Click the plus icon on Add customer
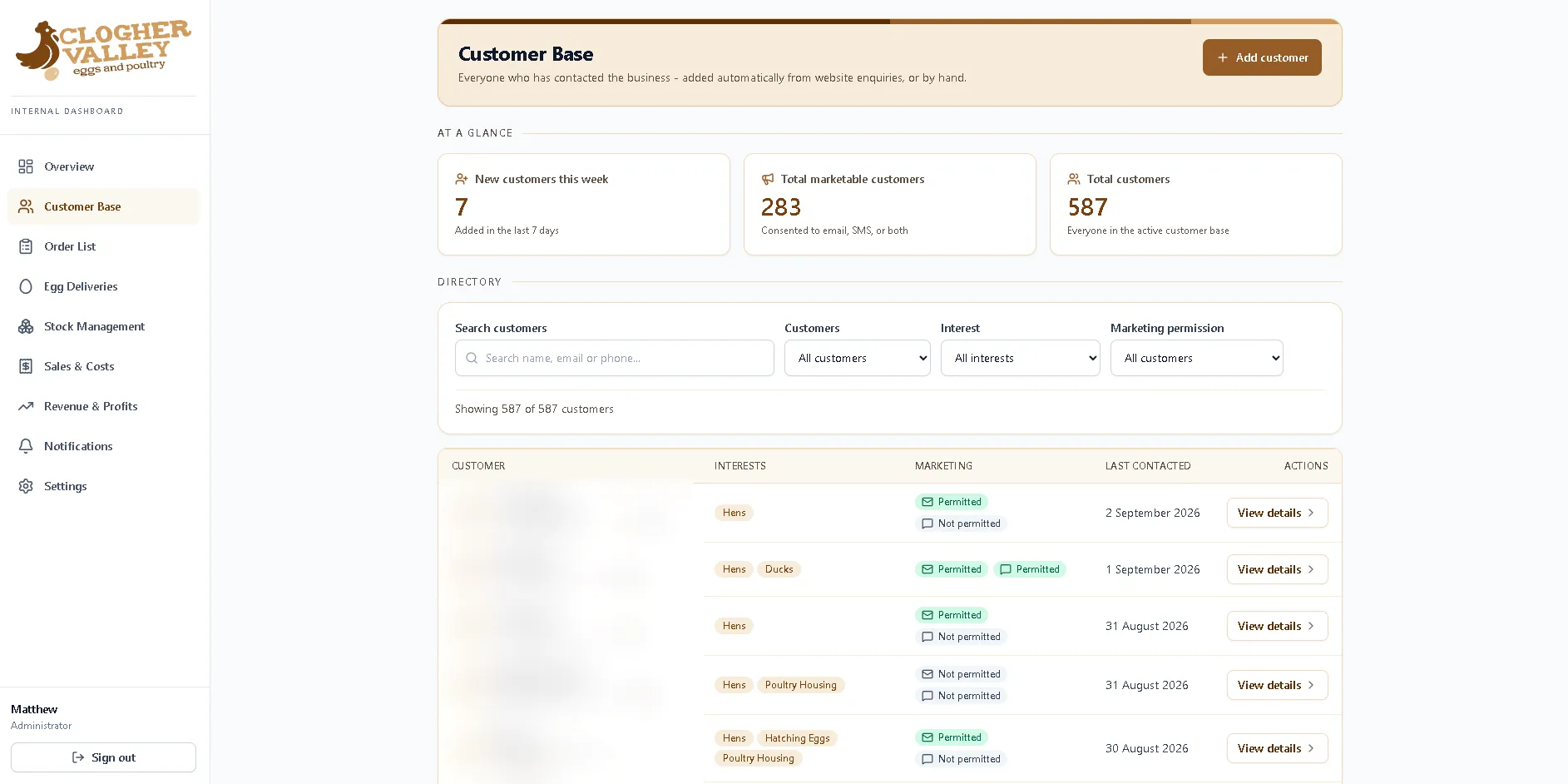 pos(1223,57)
